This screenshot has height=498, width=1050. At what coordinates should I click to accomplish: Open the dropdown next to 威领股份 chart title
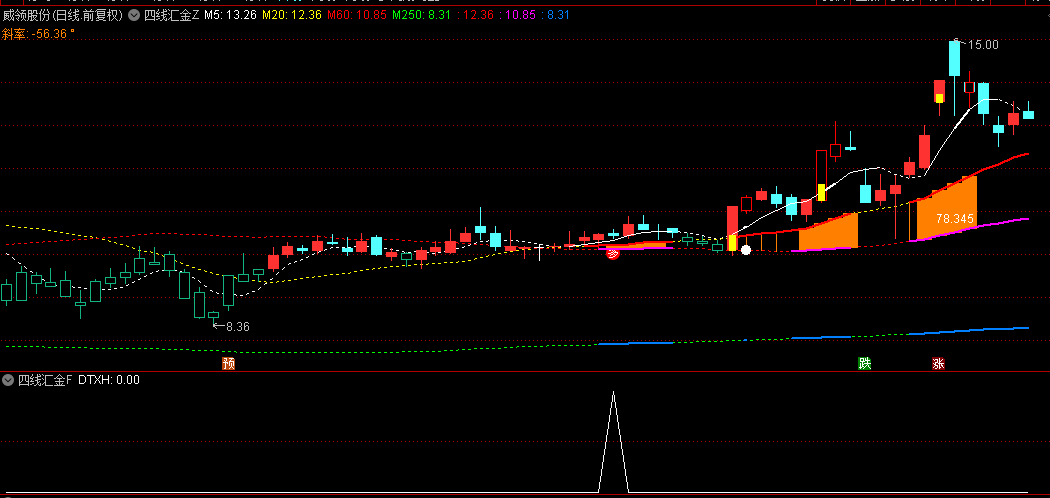click(134, 15)
